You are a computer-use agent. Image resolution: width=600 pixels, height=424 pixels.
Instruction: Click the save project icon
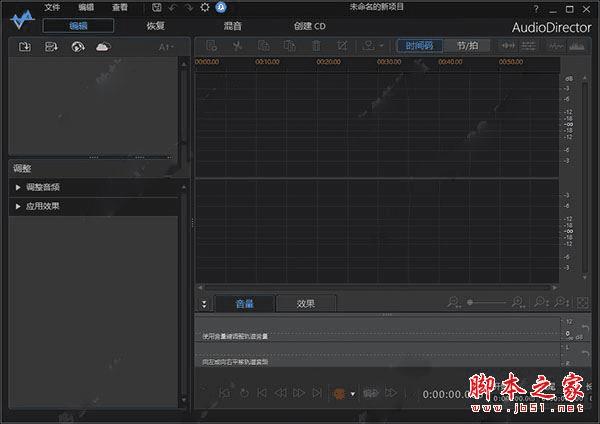coord(157,7)
